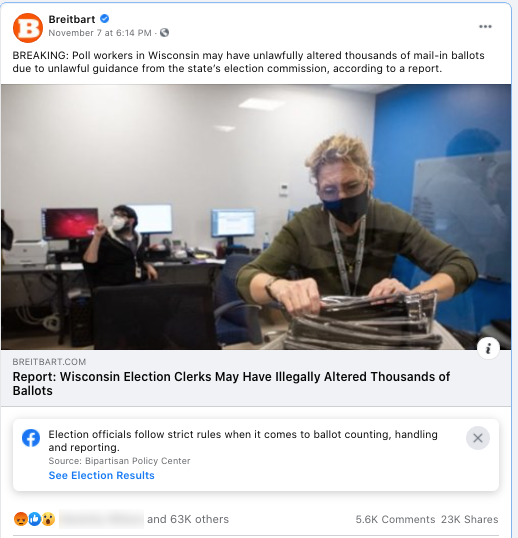Open the Breitbart page name link

[72, 19]
